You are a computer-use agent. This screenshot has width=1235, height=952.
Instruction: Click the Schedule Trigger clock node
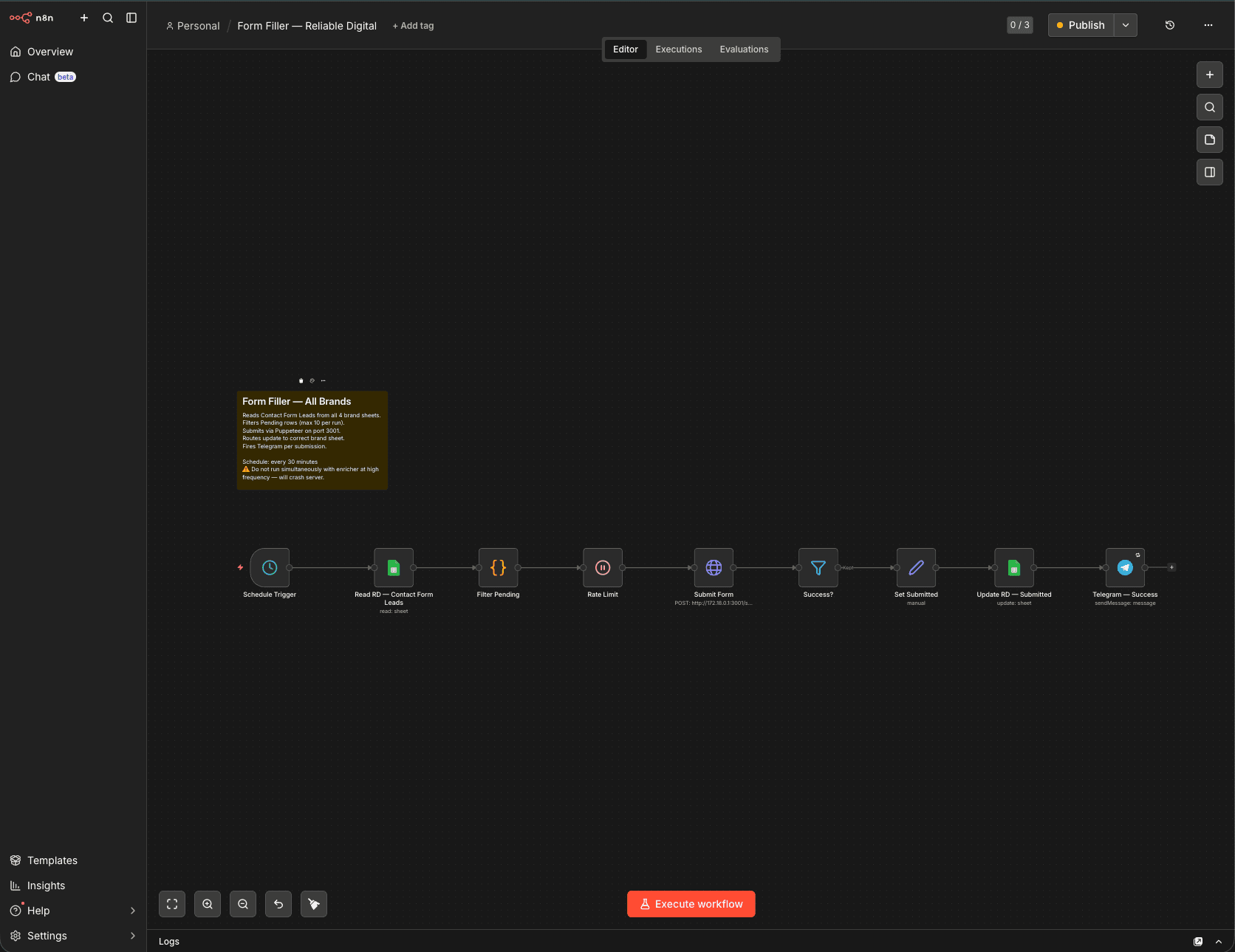[x=270, y=567]
